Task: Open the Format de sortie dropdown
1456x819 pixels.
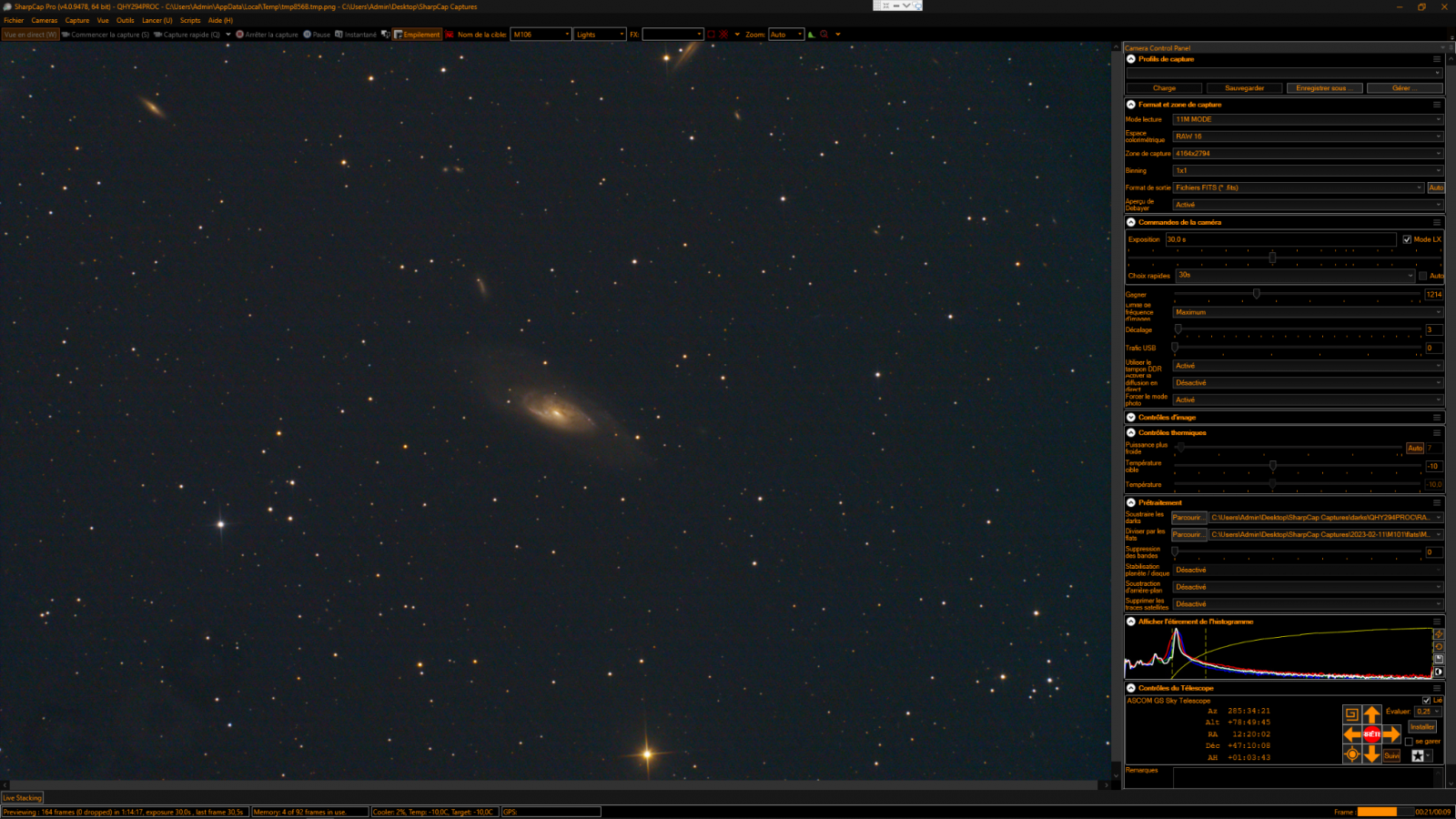Action: click(x=1299, y=187)
